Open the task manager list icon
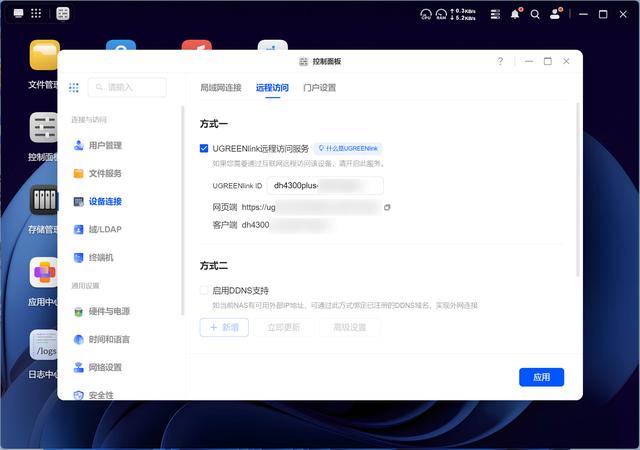Viewport: 640px width, 450px height. [x=495, y=14]
